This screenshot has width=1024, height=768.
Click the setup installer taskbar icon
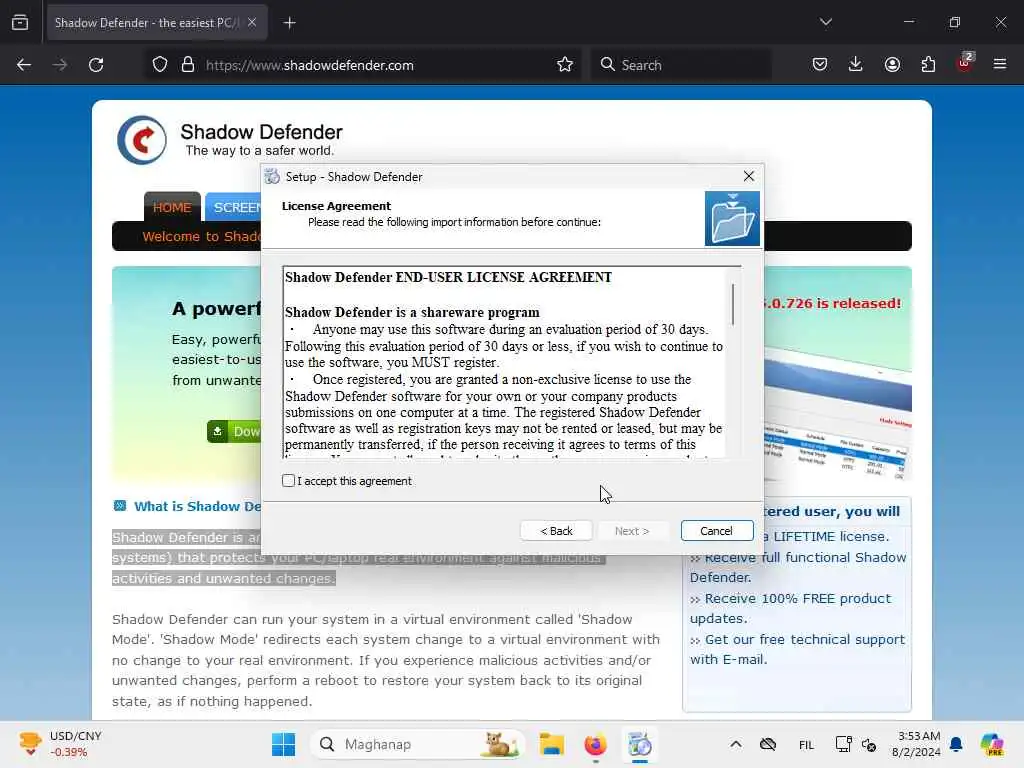tap(640, 744)
